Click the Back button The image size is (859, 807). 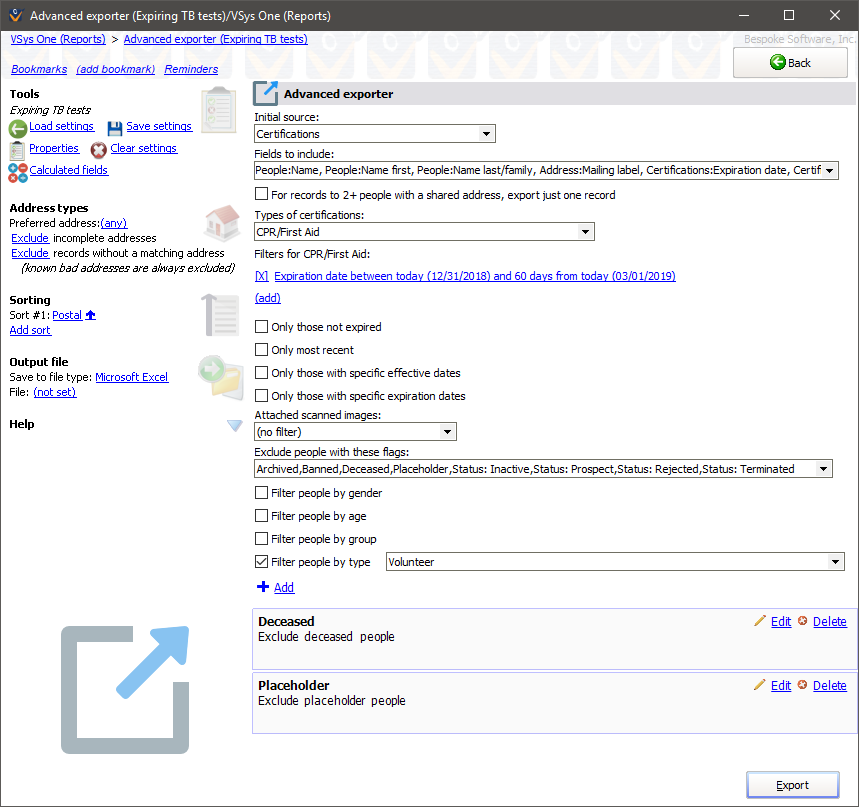pyautogui.click(x=789, y=62)
